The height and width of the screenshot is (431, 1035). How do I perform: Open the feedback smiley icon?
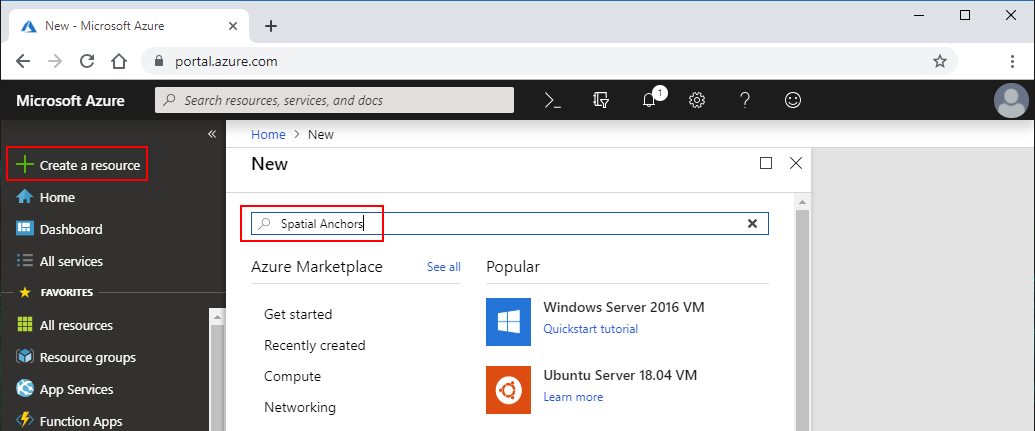click(793, 100)
